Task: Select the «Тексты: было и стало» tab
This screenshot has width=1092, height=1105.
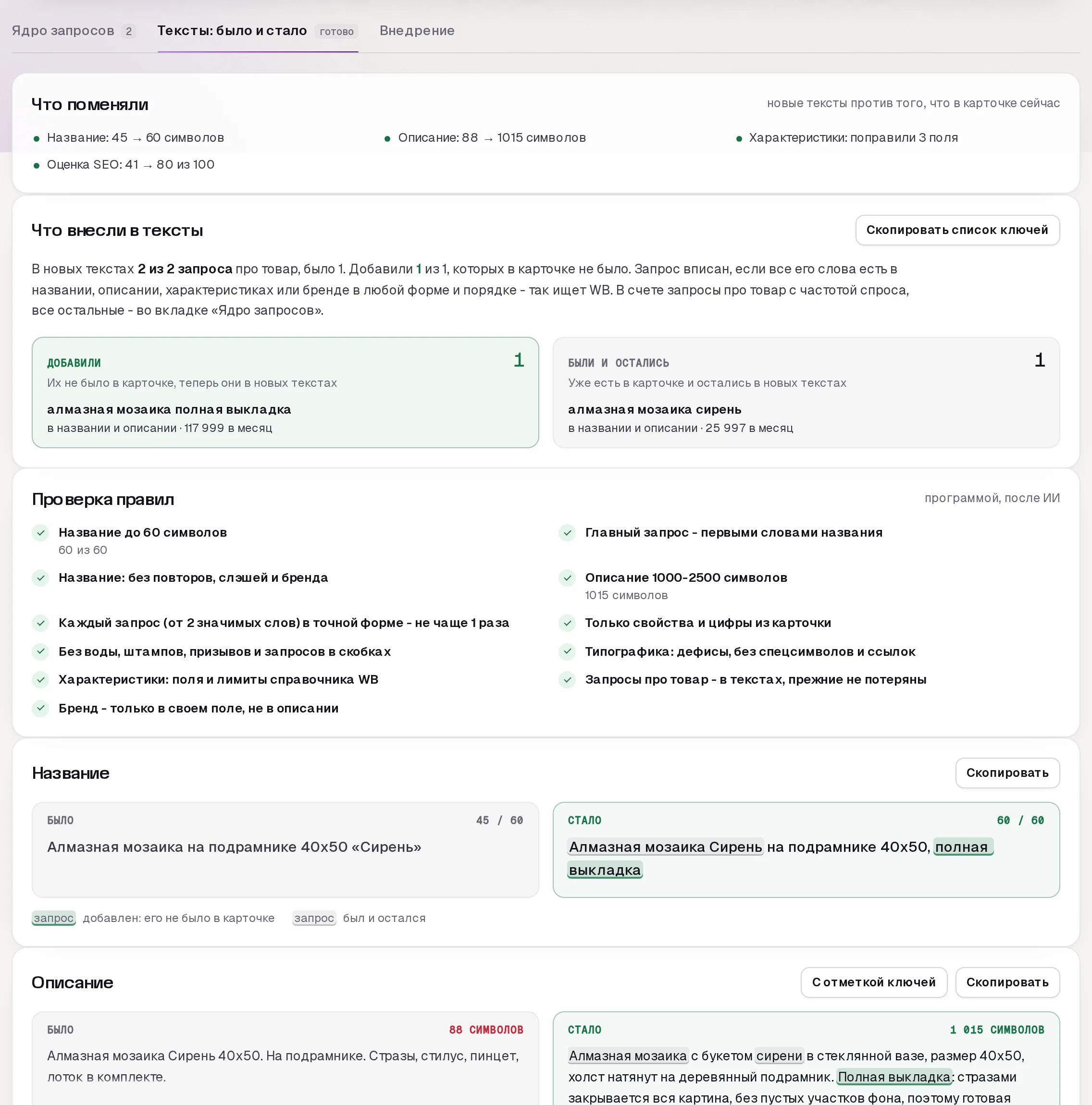Action: 258,31
